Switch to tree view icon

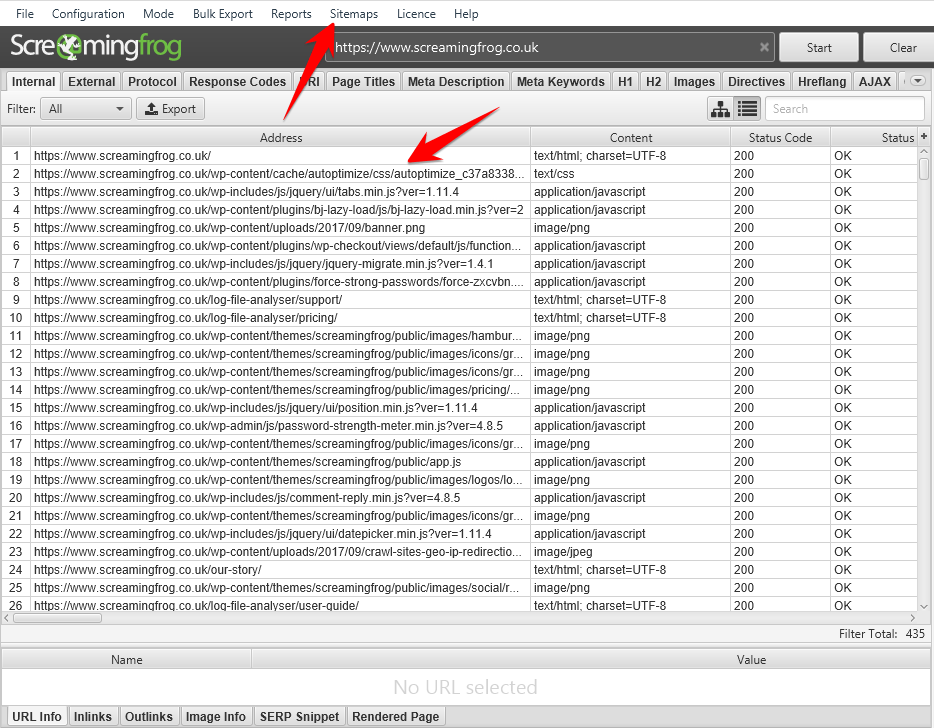click(x=721, y=109)
